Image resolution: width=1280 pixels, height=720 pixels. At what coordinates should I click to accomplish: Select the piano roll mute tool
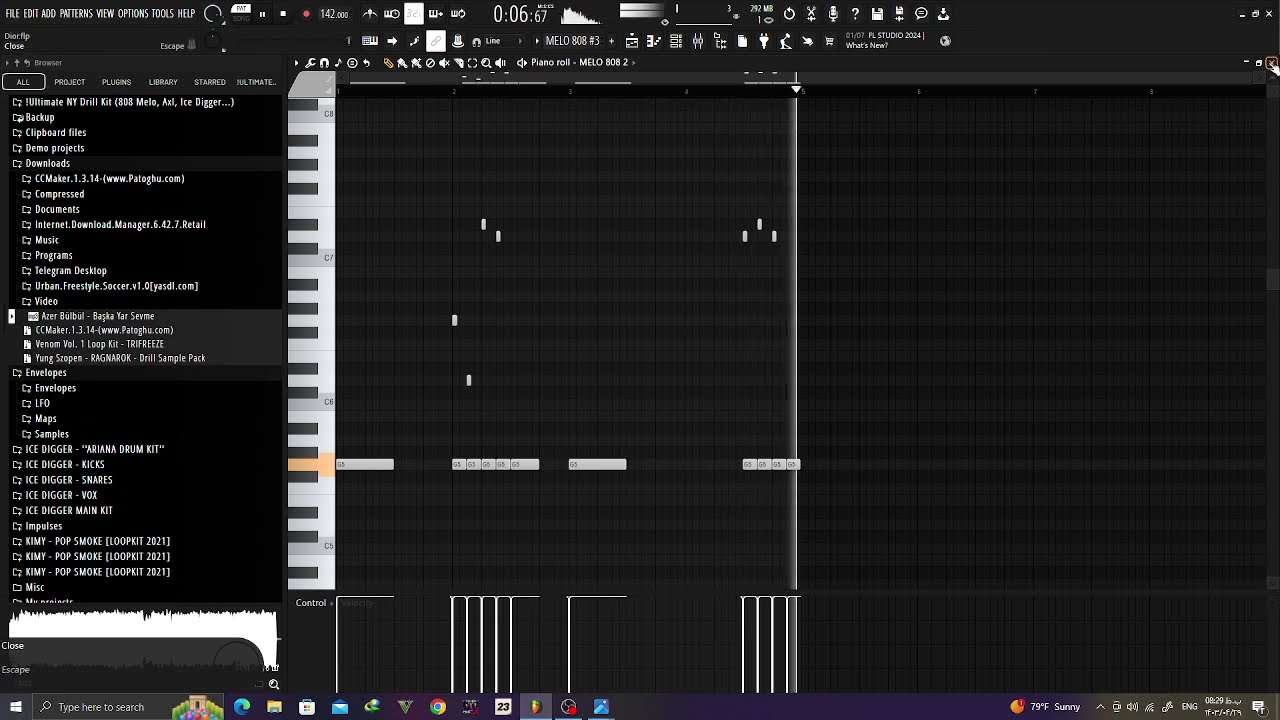pyautogui.click(x=444, y=62)
